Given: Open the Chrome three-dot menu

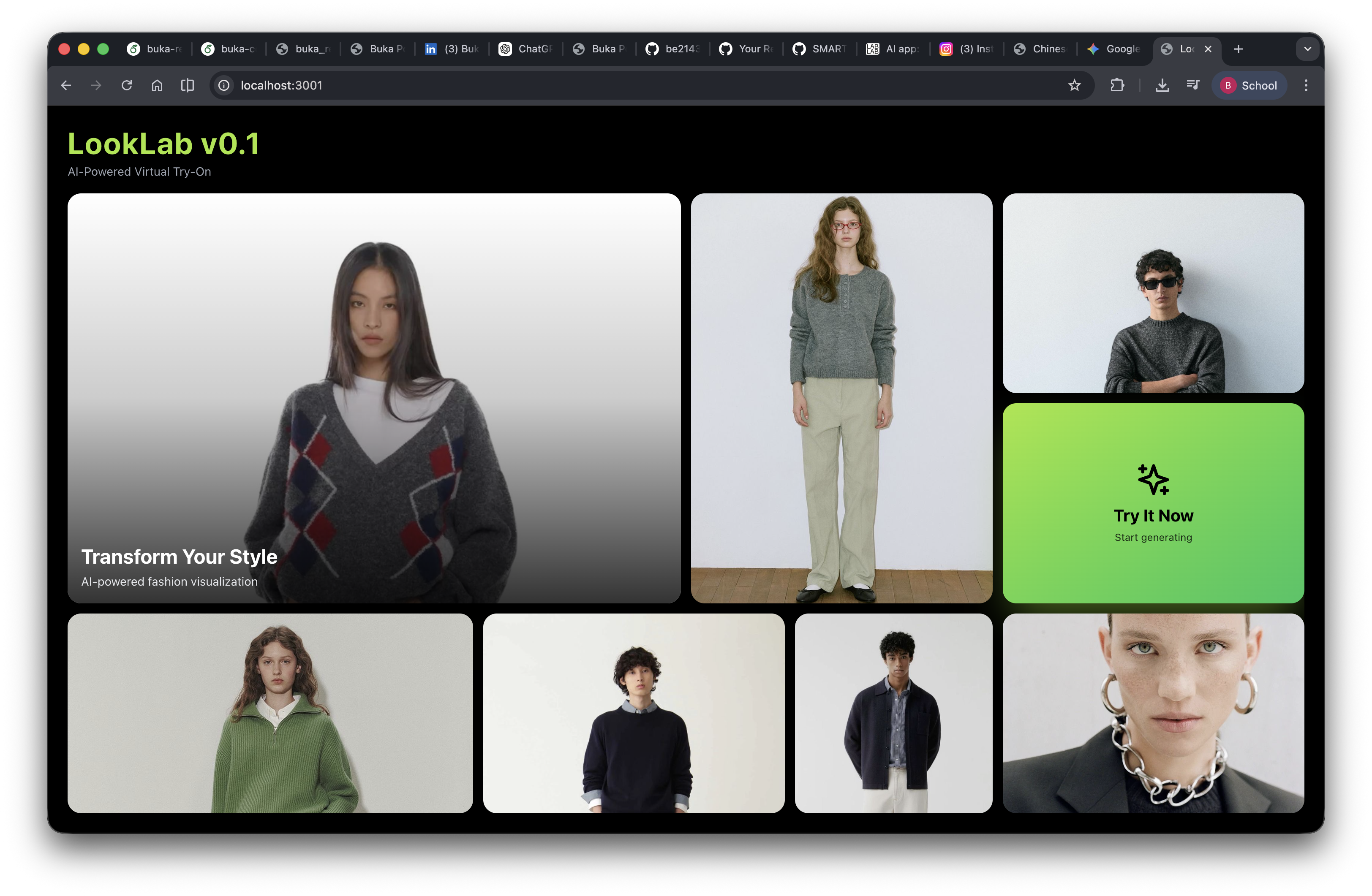Looking at the screenshot, I should coord(1306,85).
